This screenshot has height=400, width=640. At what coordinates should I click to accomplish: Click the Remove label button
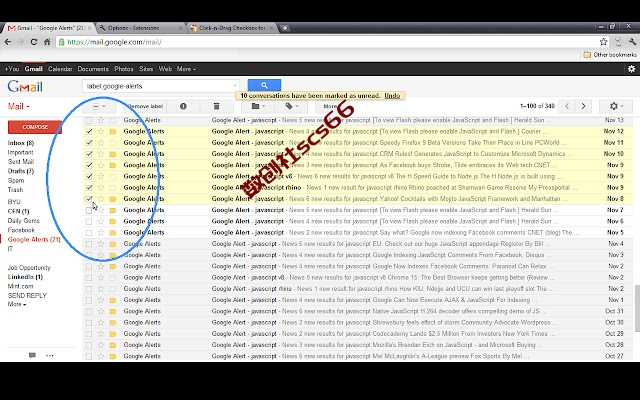click(145, 106)
